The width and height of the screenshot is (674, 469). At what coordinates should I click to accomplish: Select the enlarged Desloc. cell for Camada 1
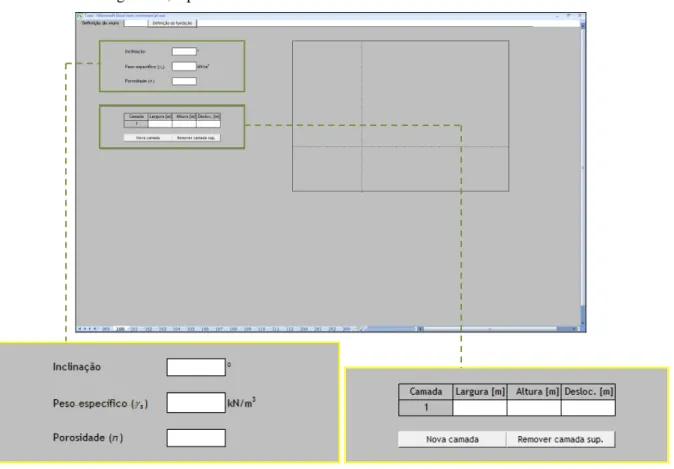[x=588, y=408]
